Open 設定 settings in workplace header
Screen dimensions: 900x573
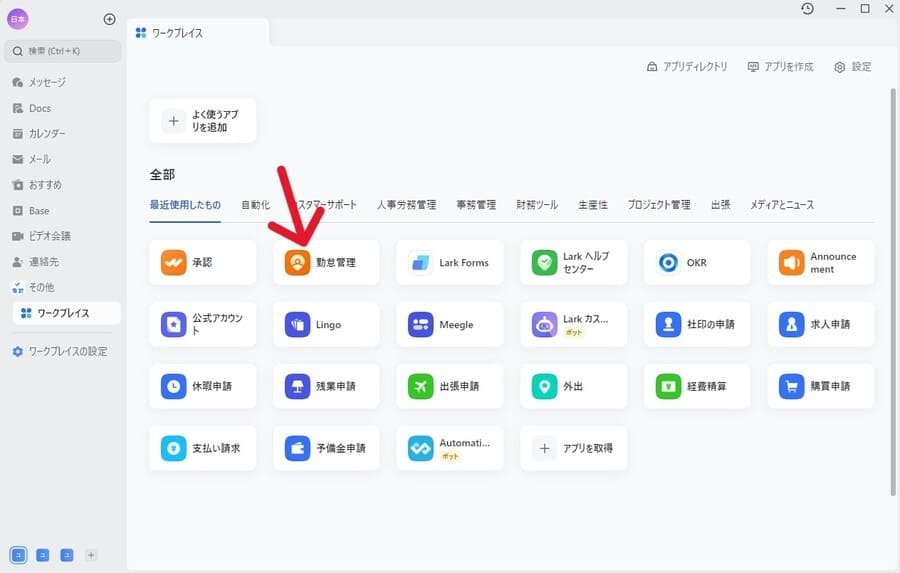click(x=853, y=67)
